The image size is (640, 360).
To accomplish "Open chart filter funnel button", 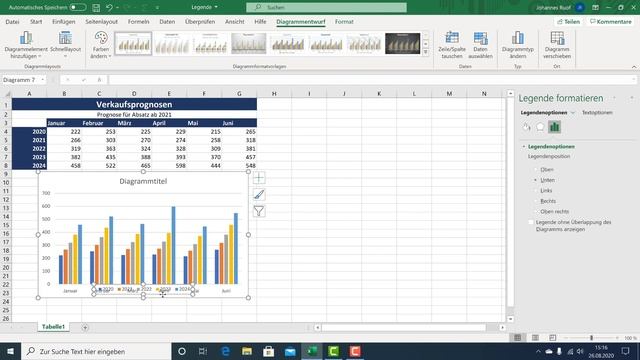I will tap(259, 211).
